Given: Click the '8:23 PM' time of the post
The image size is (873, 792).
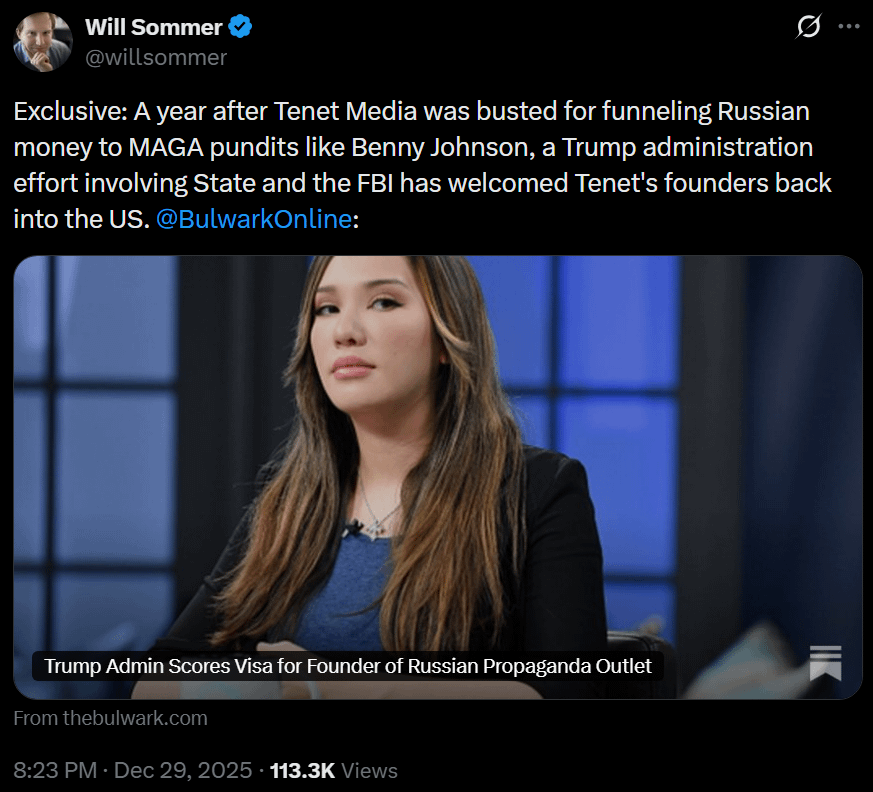Looking at the screenshot, I should (x=55, y=771).
